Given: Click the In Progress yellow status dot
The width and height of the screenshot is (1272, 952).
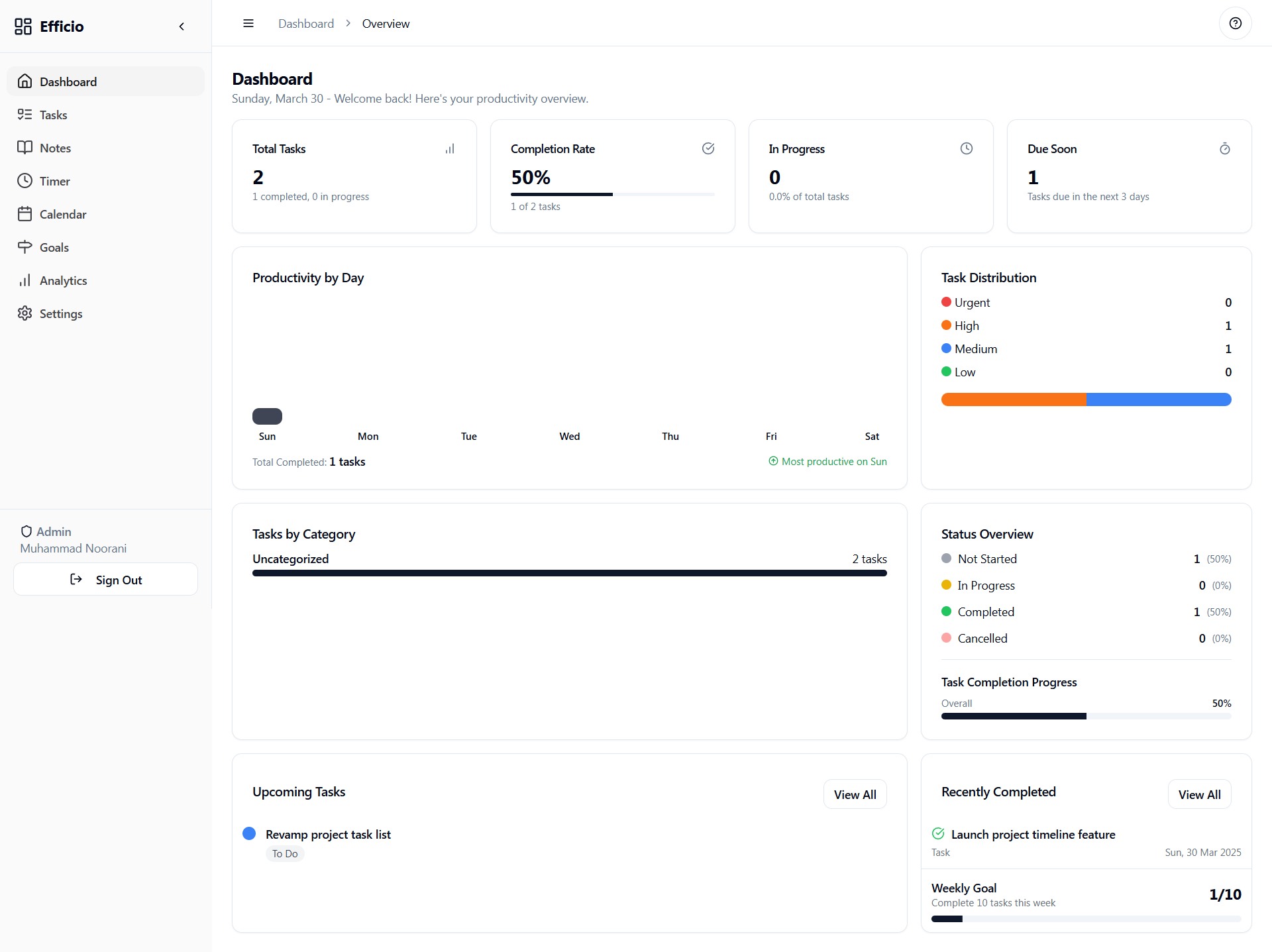Looking at the screenshot, I should 946,585.
